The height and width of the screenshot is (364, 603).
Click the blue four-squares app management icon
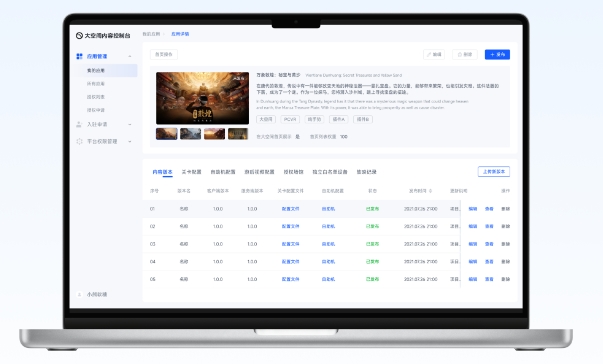coord(79,56)
